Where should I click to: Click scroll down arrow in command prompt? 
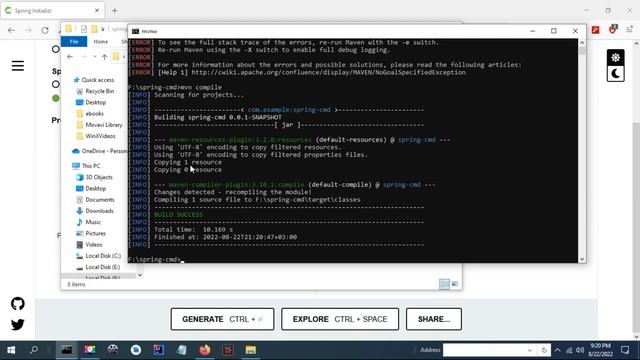[582, 259]
